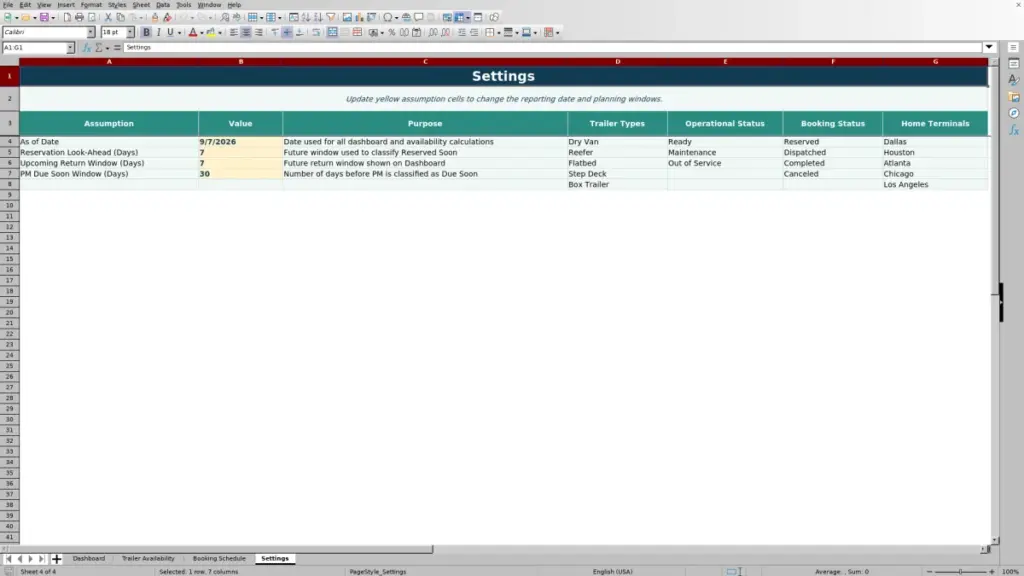The width and height of the screenshot is (1024, 576).
Task: Open the sidebar Functions panel icon
Action: (1014, 130)
